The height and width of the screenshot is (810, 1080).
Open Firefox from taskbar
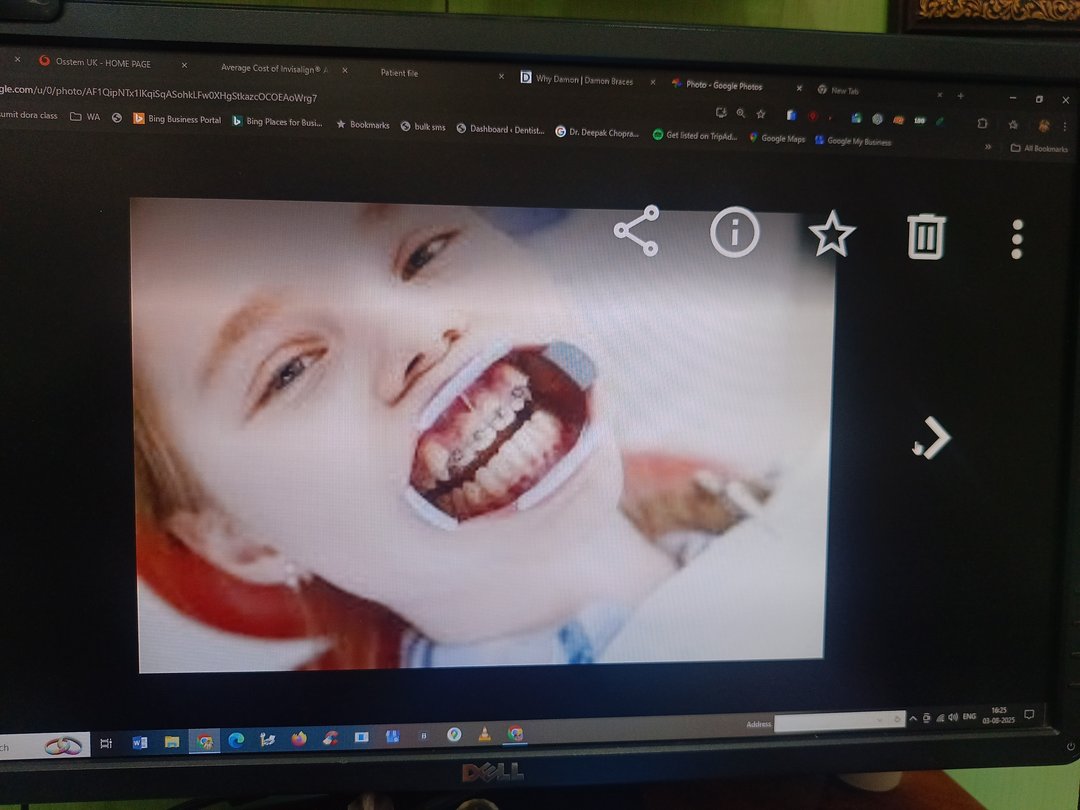tap(299, 738)
